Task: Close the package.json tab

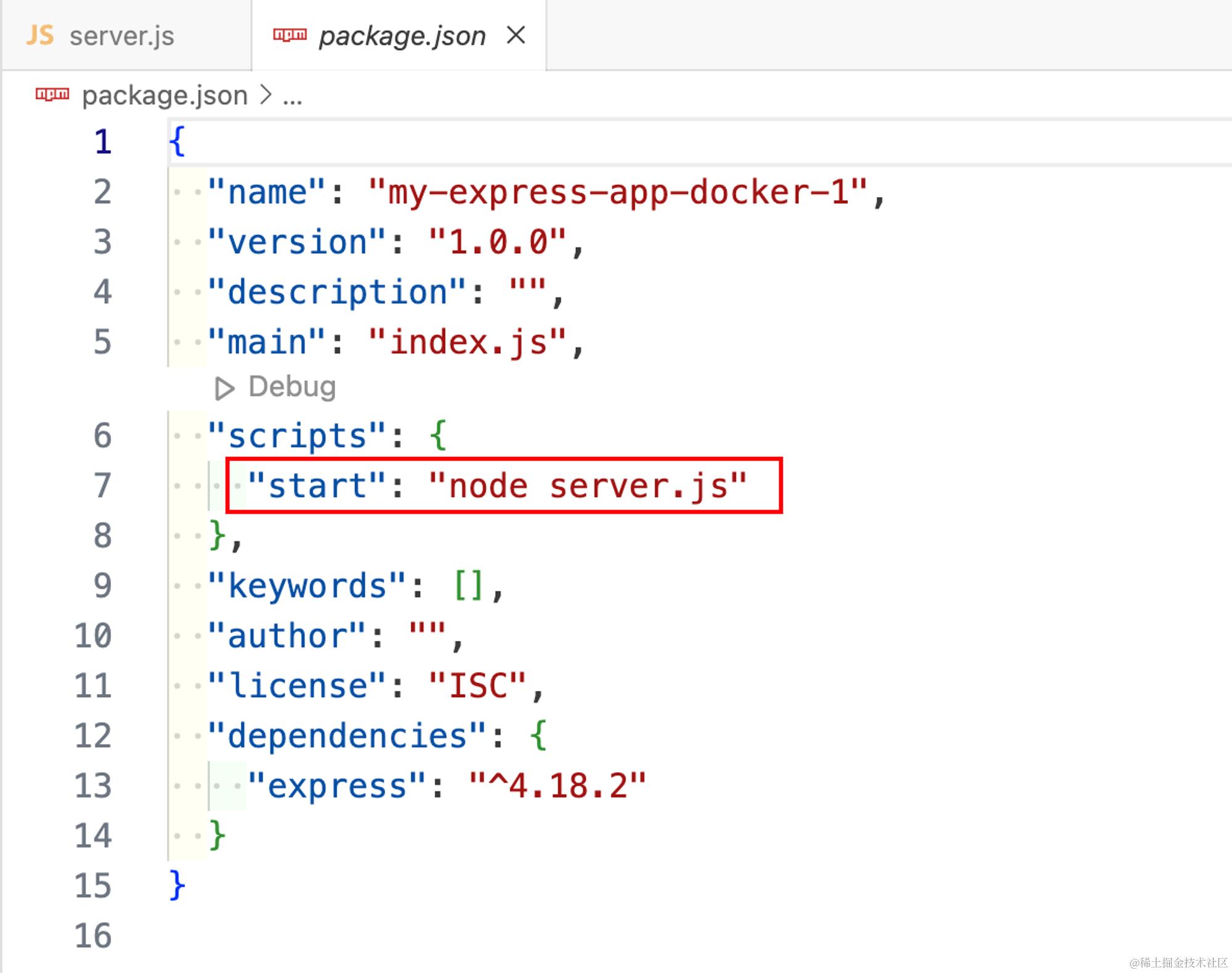Action: point(516,35)
